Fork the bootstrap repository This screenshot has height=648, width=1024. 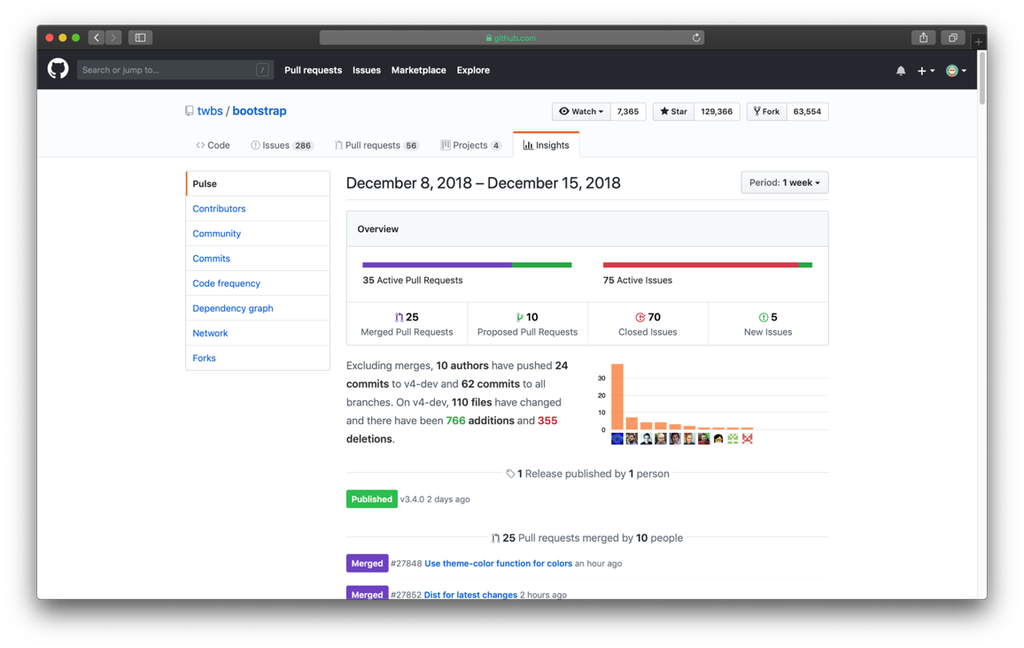[767, 112]
